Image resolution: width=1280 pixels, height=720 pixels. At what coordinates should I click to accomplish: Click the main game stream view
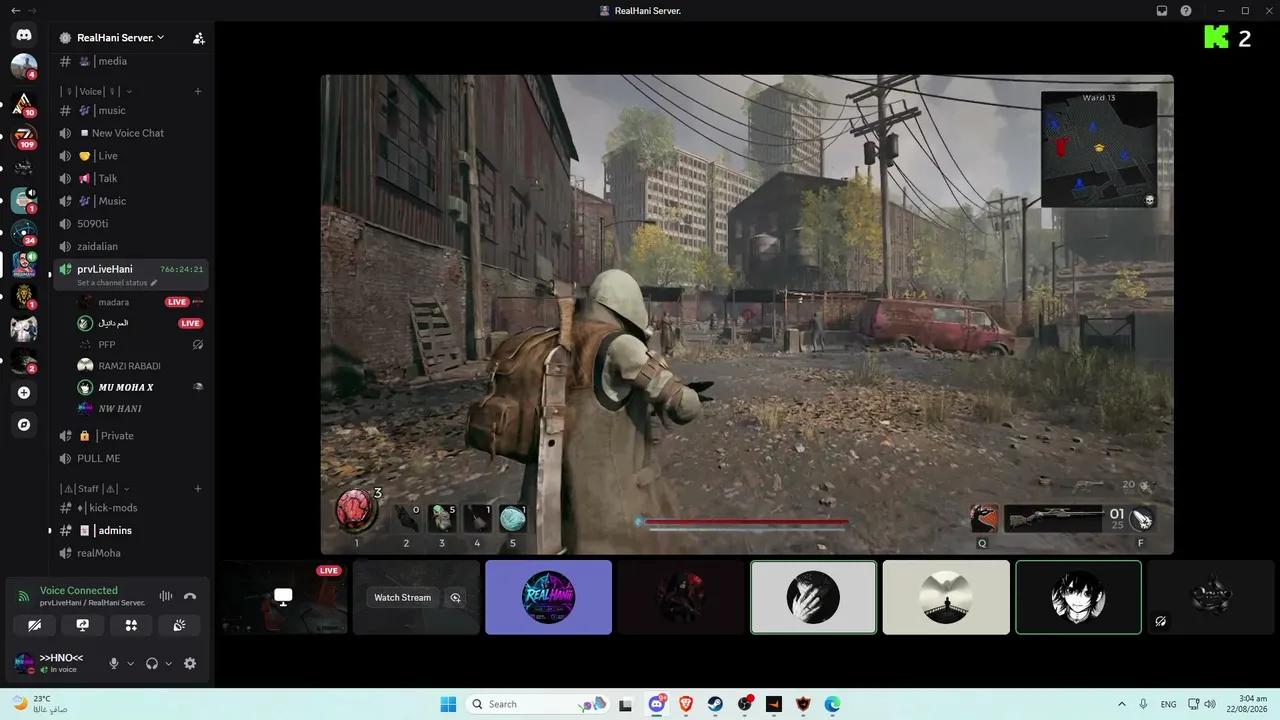tap(747, 314)
